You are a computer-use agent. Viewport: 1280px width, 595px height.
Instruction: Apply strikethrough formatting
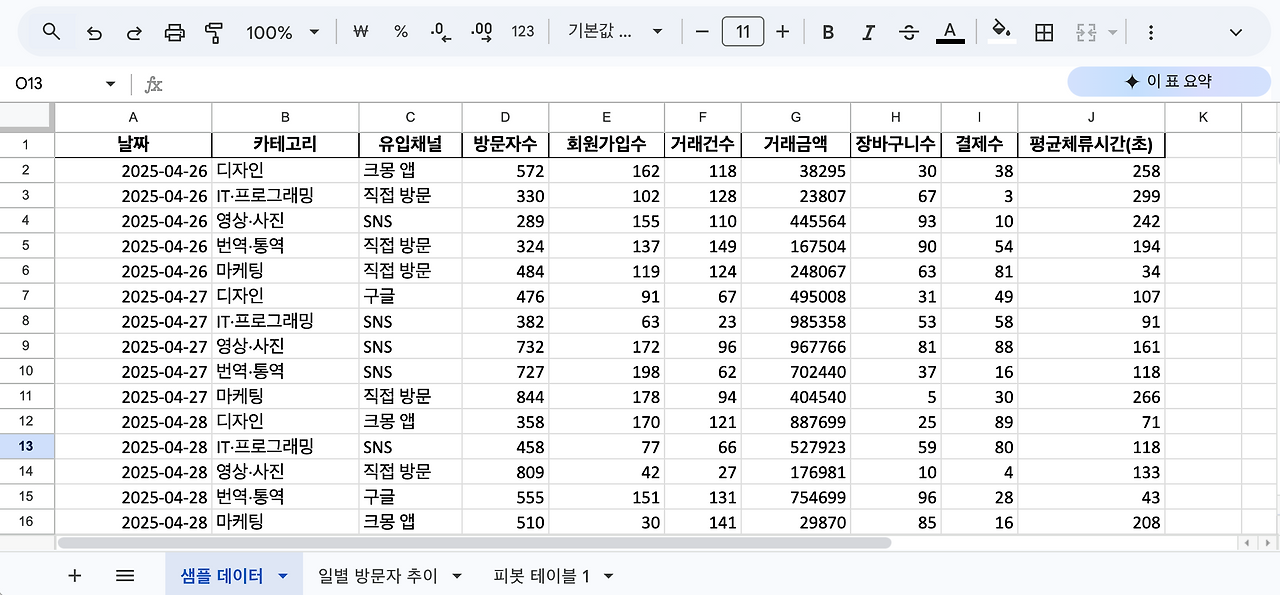click(x=908, y=31)
